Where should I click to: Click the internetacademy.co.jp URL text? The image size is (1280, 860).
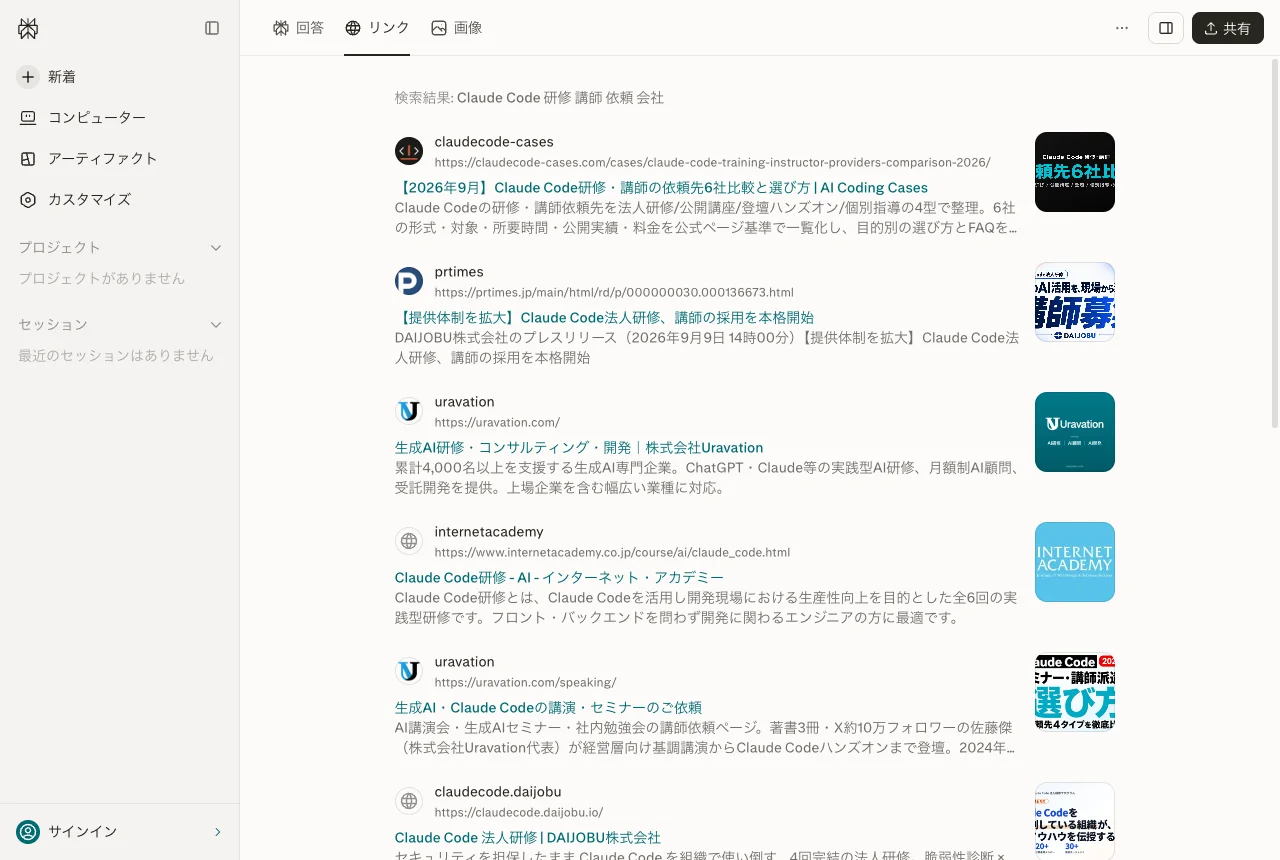(x=613, y=552)
